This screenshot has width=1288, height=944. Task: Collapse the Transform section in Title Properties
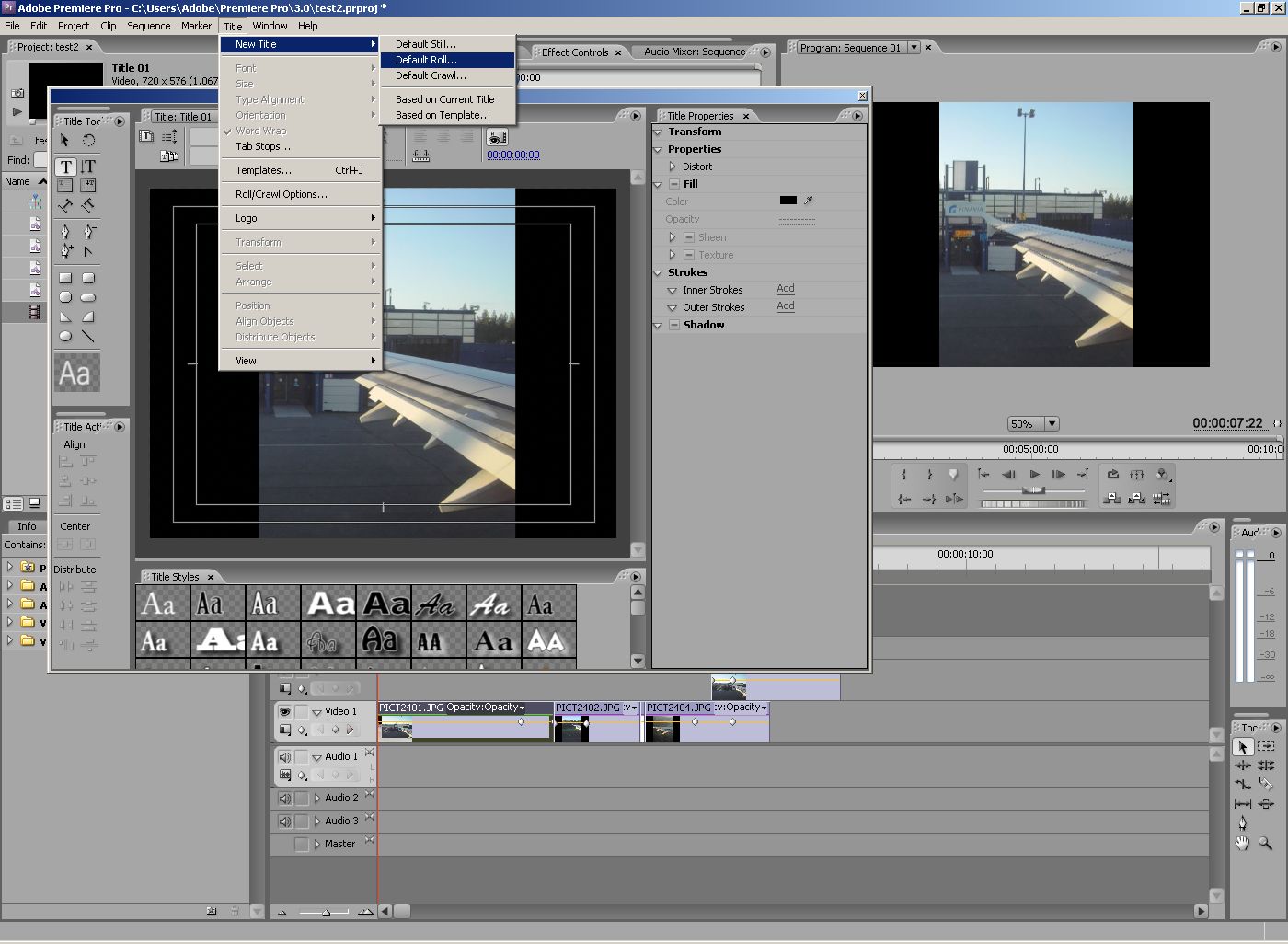[659, 132]
